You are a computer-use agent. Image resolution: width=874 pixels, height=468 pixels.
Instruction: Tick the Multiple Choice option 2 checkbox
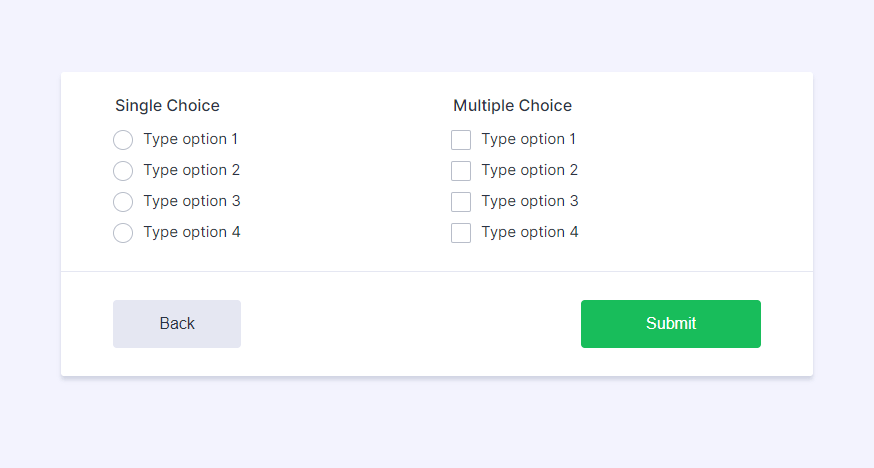tap(461, 171)
